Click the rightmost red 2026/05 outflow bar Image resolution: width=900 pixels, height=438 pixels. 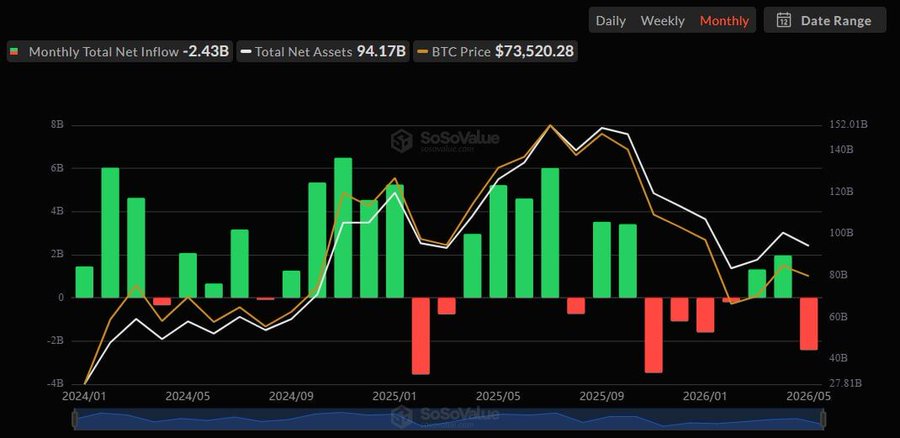(x=809, y=324)
